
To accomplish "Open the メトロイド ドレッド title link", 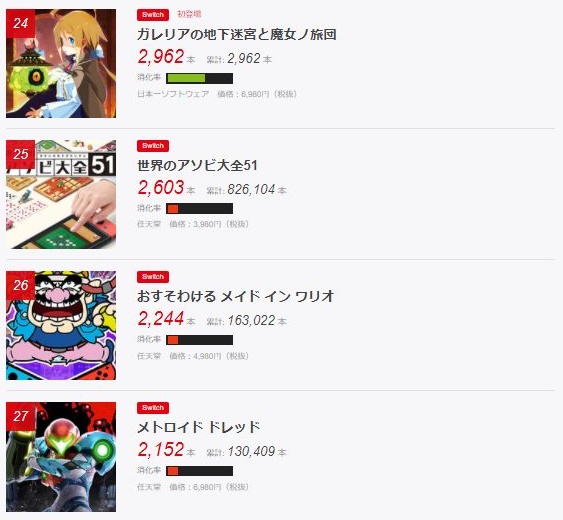I will (198, 427).
